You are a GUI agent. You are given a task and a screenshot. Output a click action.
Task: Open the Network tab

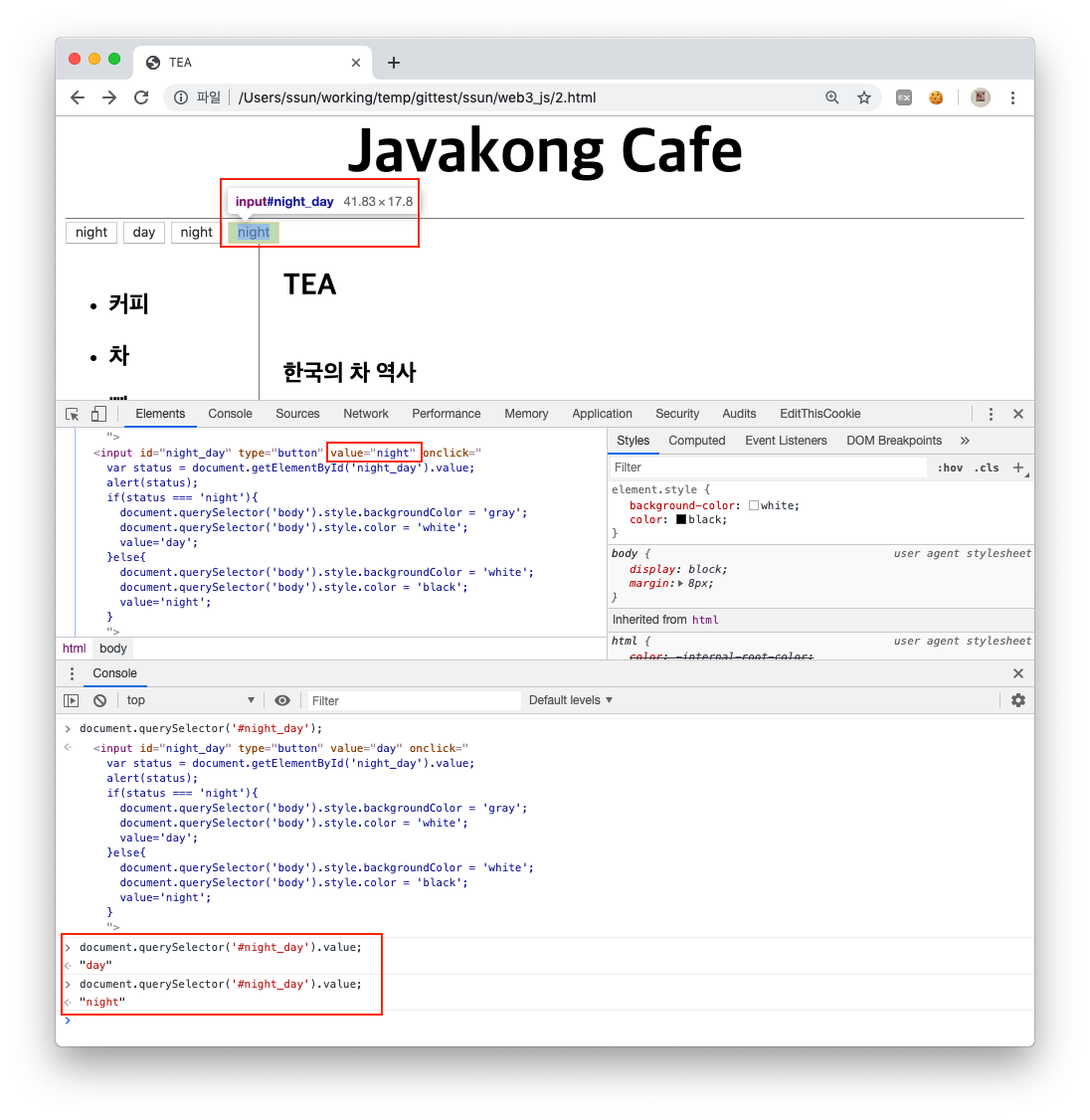pyautogui.click(x=366, y=415)
